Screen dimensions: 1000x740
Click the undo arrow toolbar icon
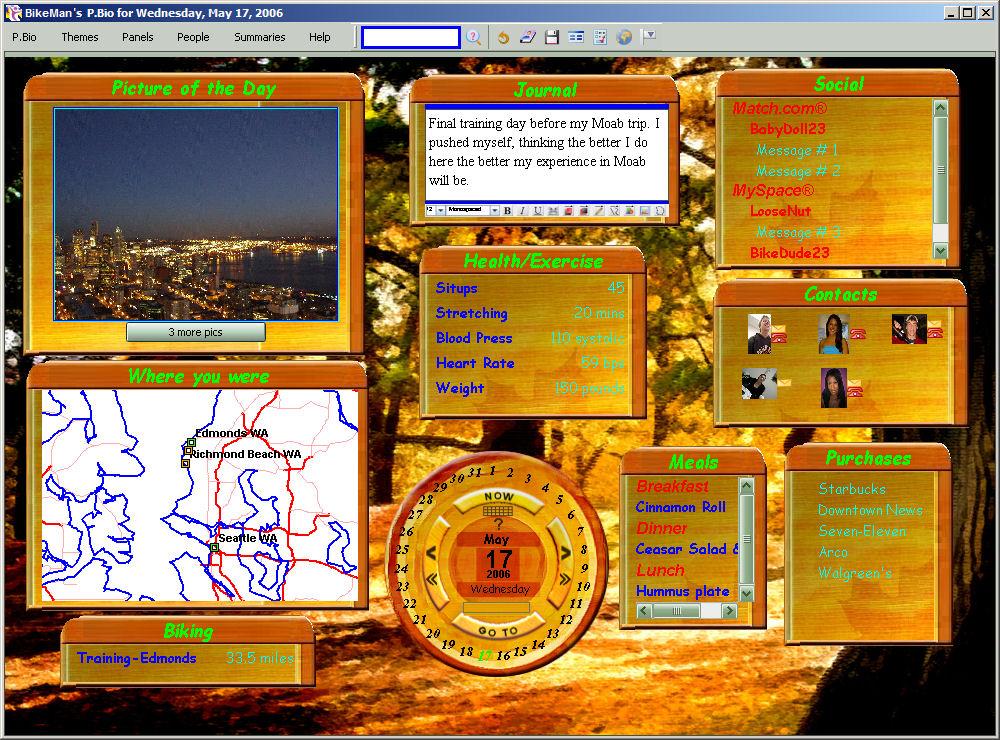tap(503, 37)
